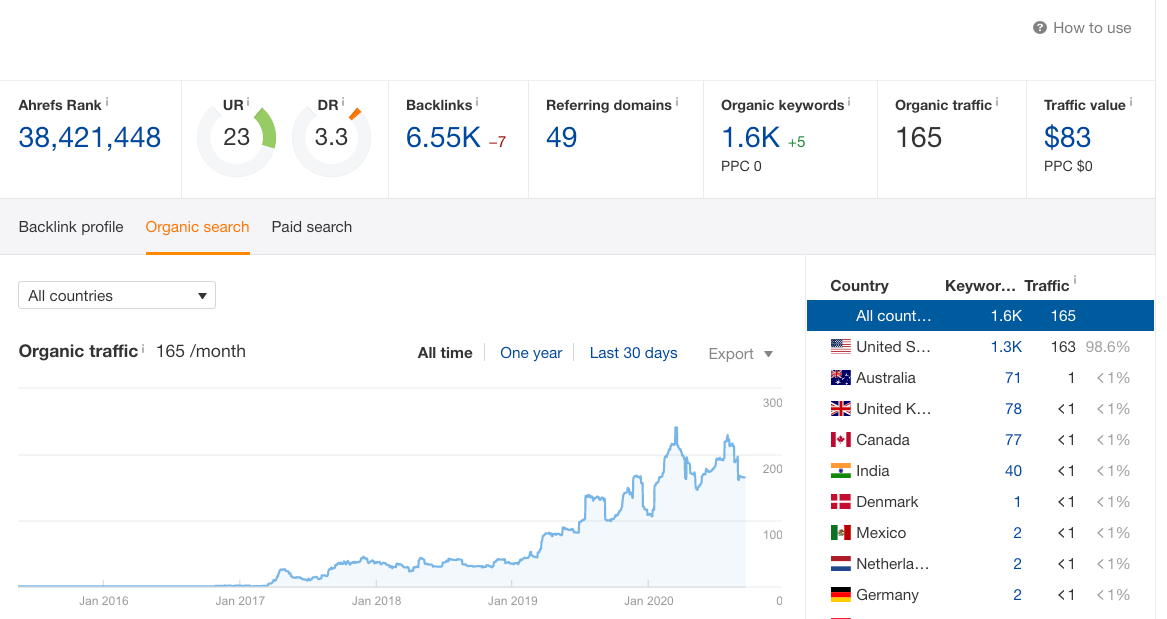Viewport: 1167px width, 619px height.
Task: Click United States keyword count 1.3K
Action: point(1006,347)
